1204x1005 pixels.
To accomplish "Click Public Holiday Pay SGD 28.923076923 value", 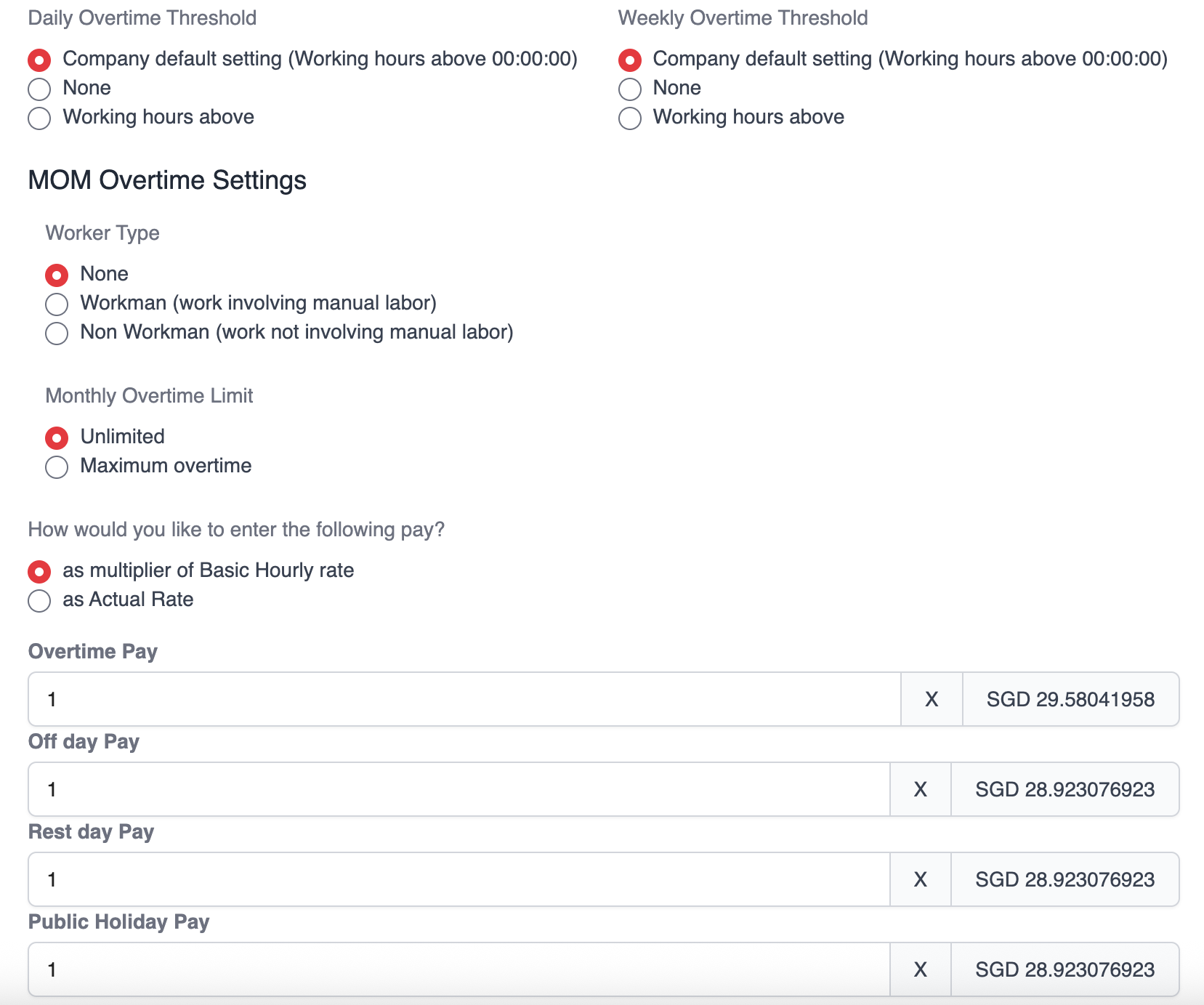I will (1064, 969).
